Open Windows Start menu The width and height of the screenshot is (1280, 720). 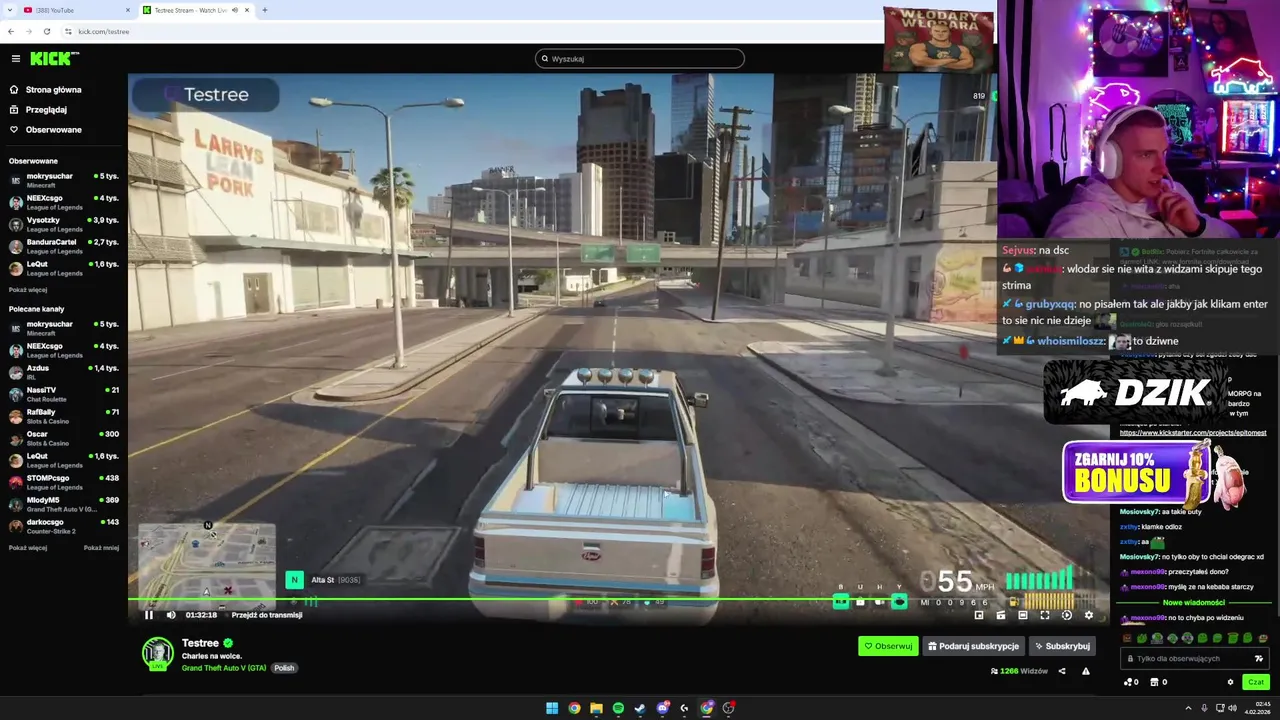click(x=552, y=708)
